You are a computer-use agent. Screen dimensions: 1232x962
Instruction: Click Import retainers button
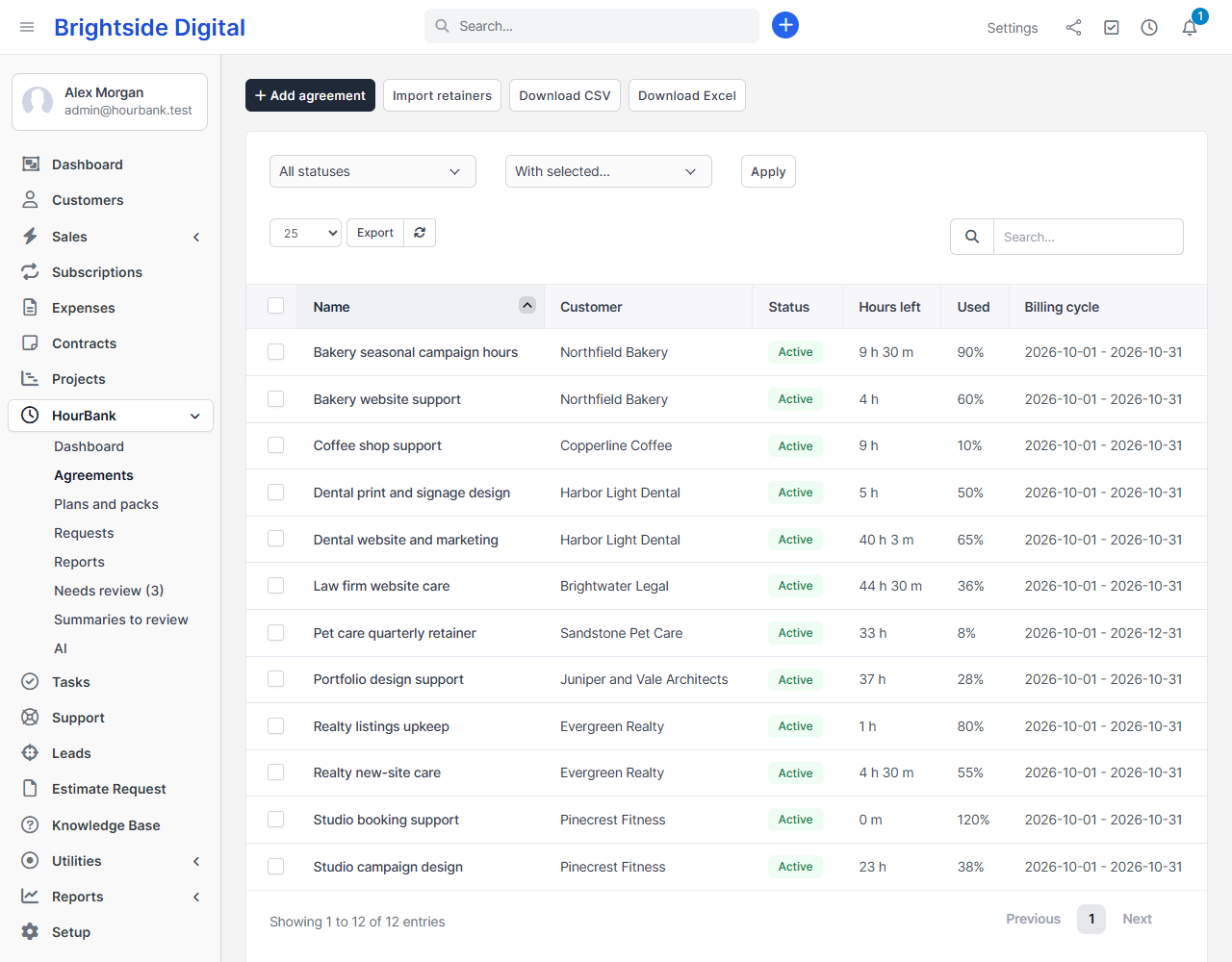click(x=442, y=95)
